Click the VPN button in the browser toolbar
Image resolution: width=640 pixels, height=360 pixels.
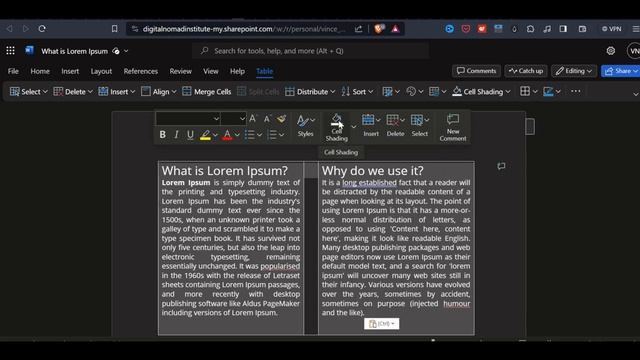click(x=611, y=29)
